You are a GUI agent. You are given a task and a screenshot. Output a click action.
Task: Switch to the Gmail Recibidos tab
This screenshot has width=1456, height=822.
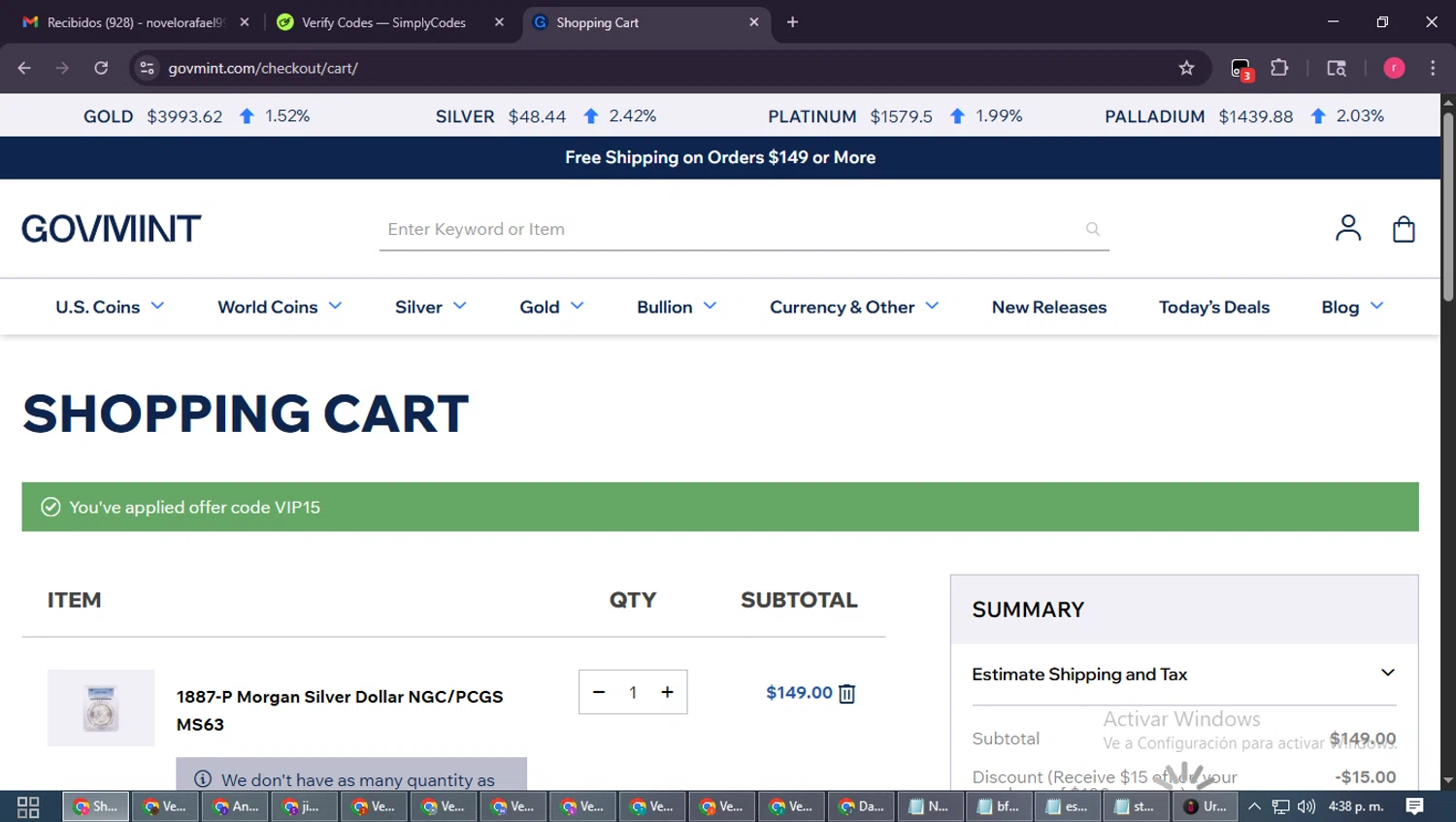click(135, 22)
